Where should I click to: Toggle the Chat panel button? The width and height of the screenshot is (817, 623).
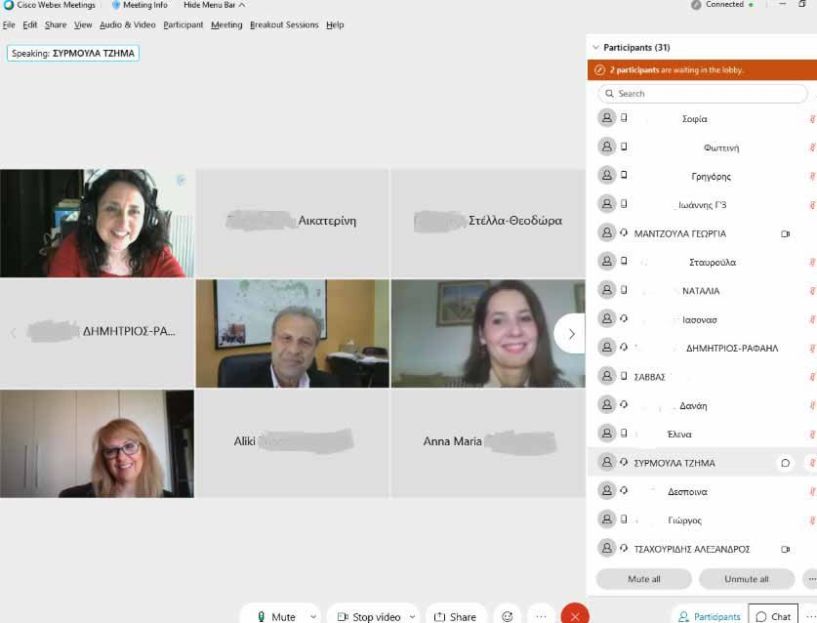773,616
